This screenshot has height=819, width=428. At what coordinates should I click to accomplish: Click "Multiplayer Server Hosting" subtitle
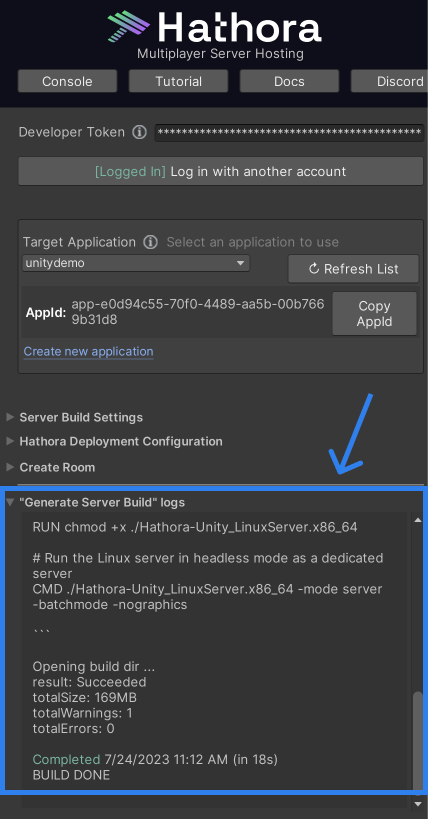(220, 53)
